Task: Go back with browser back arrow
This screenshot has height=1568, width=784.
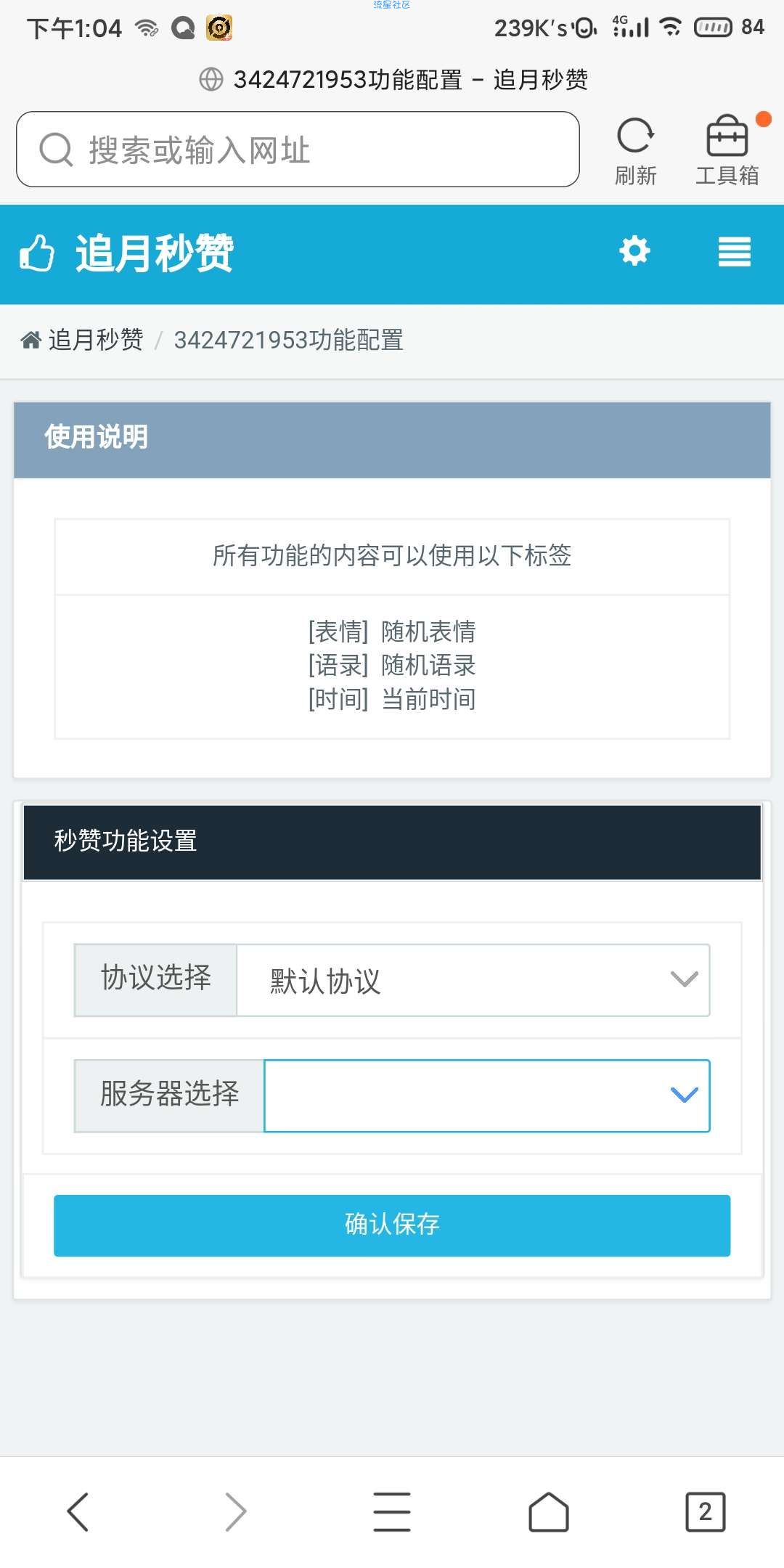Action: coord(78,1512)
